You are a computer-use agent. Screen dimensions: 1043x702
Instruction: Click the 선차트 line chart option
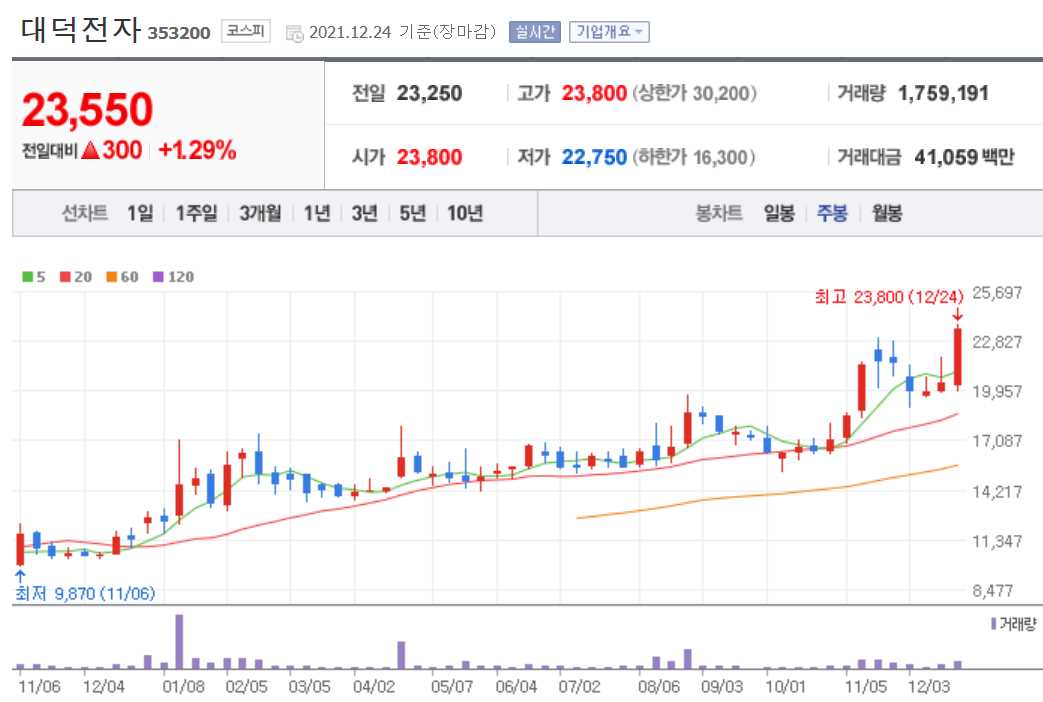tap(85, 212)
